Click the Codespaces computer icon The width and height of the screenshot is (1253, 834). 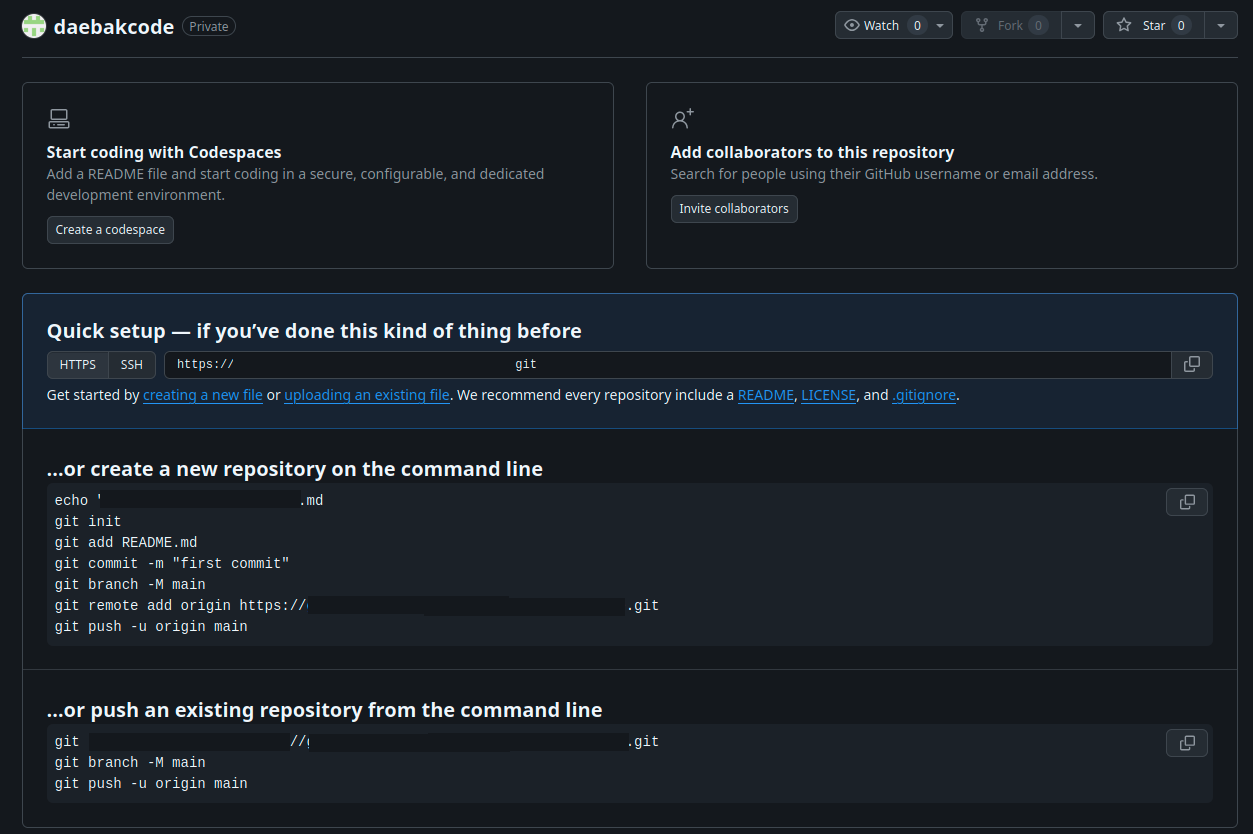(59, 120)
